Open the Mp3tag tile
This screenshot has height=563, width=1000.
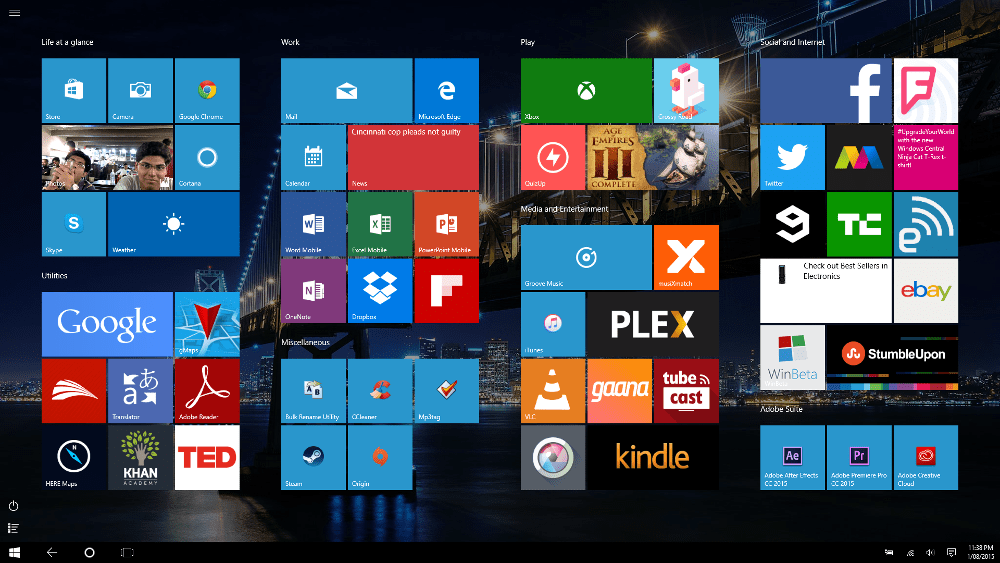pyautogui.click(x=446, y=391)
